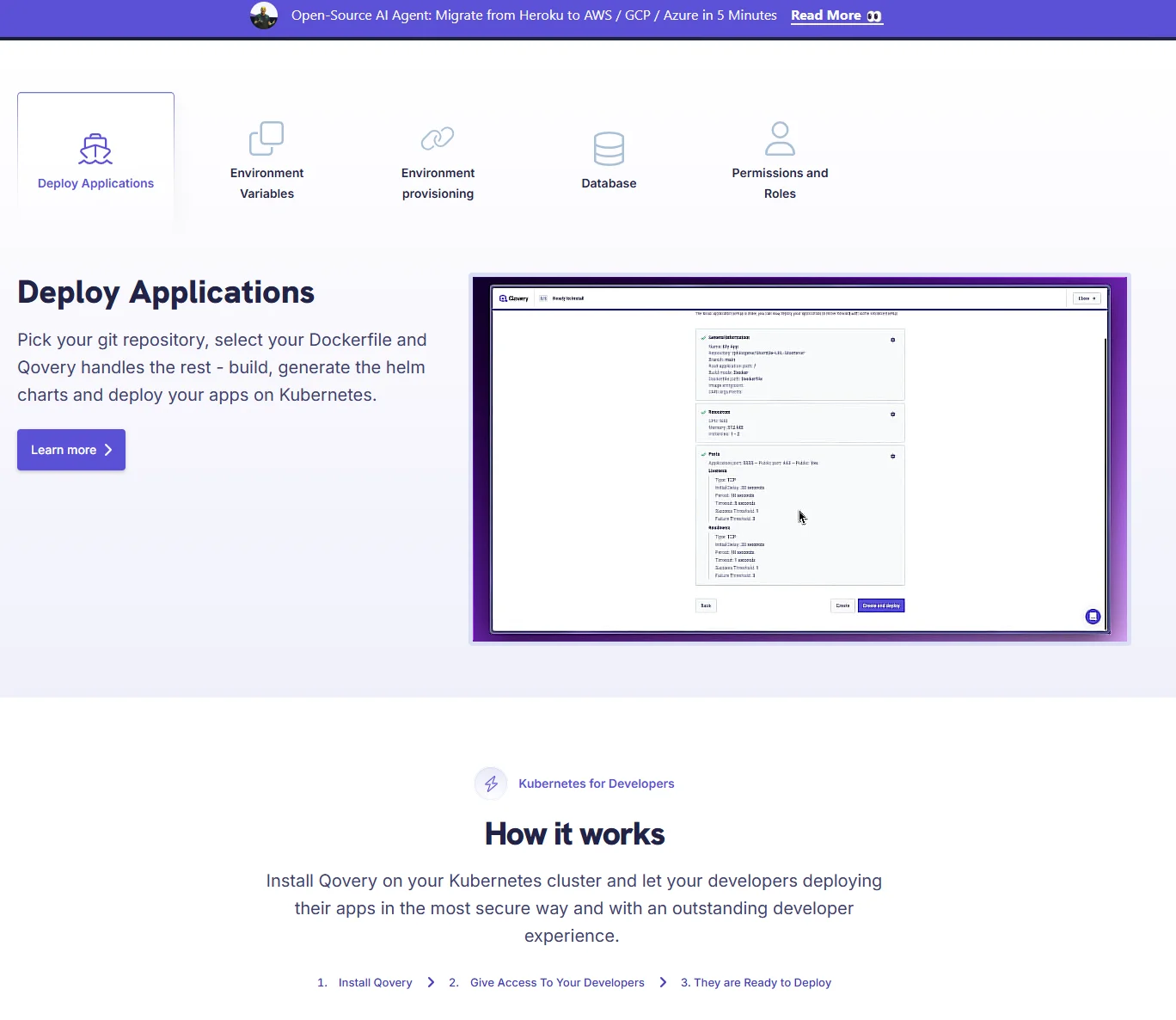The image size is (1176, 1020).
Task: Open the Database tab
Action: coord(609,161)
